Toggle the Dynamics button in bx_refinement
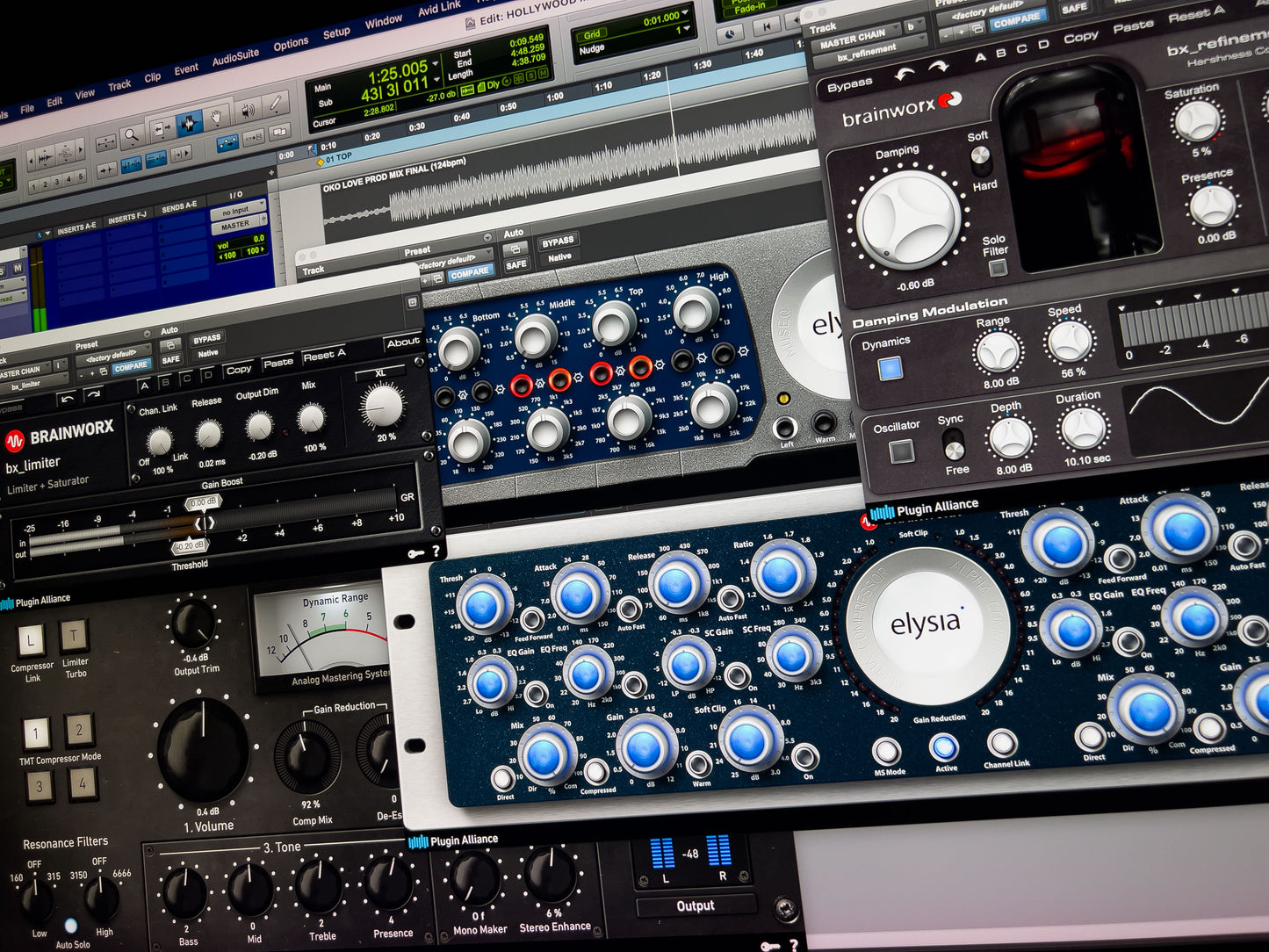 tap(890, 368)
